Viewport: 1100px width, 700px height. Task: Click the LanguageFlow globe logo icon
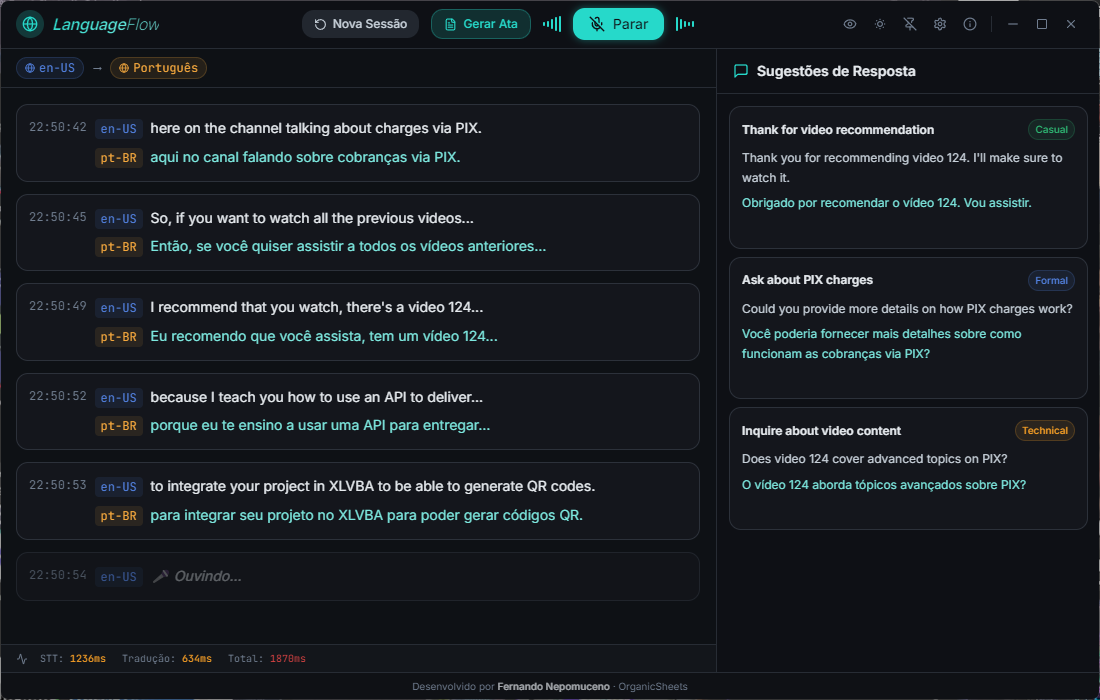point(29,24)
